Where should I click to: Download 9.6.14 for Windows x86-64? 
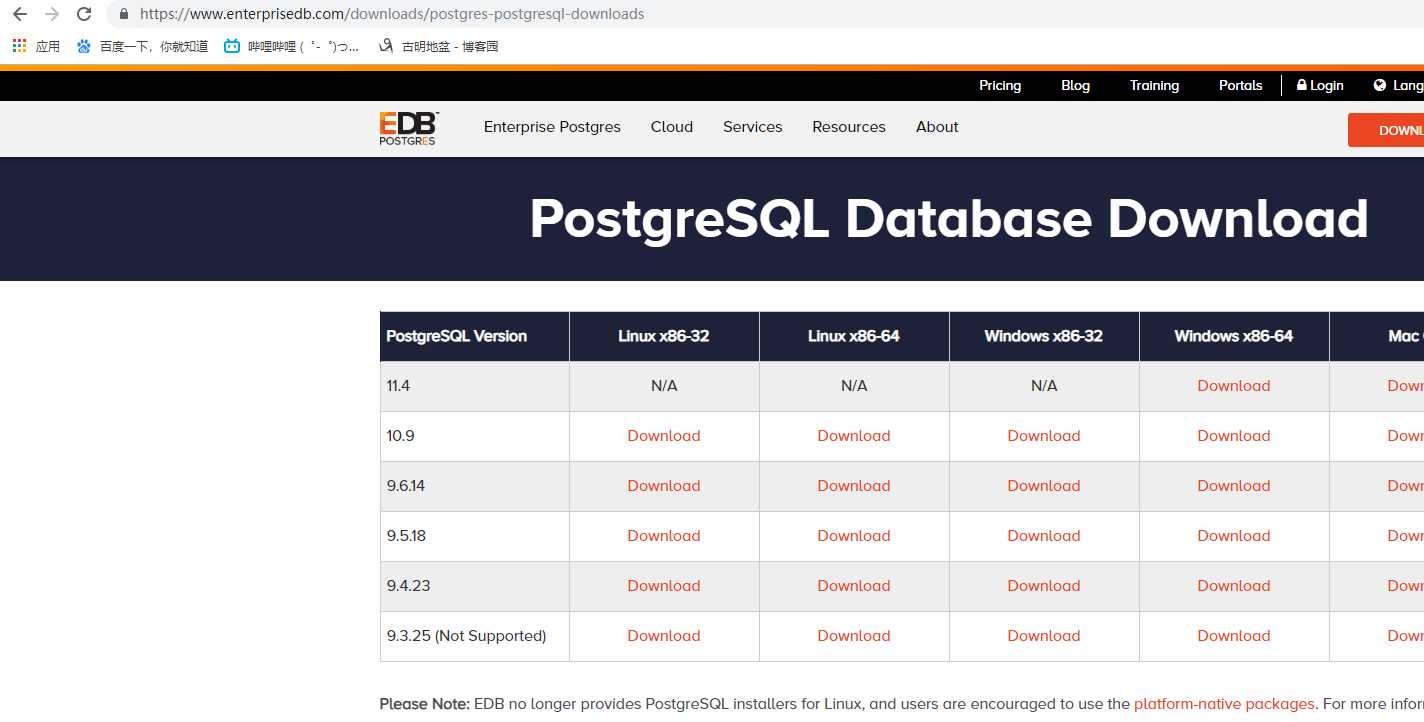pyautogui.click(x=1234, y=486)
